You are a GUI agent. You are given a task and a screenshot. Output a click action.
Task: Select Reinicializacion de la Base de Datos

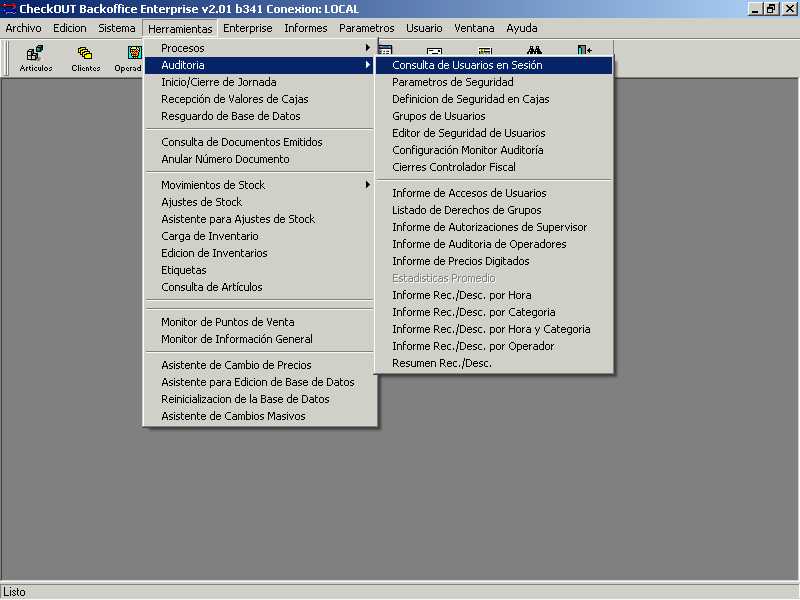pyautogui.click(x=260, y=399)
